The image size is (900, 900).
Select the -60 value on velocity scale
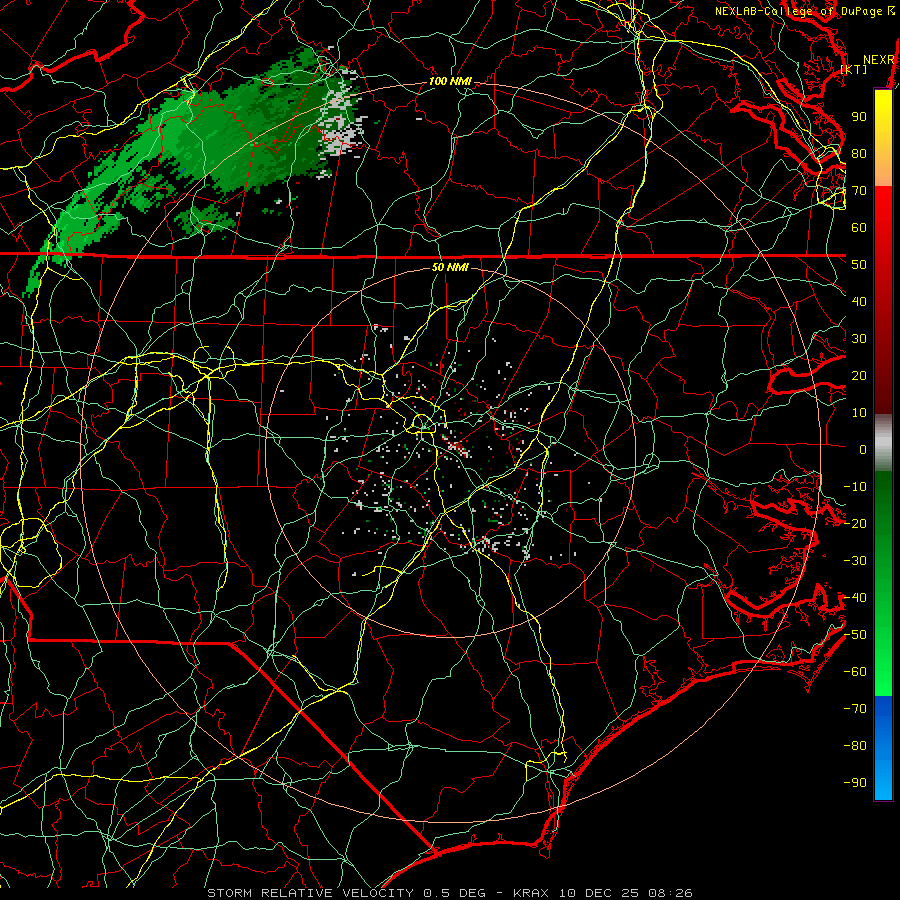(x=855, y=672)
